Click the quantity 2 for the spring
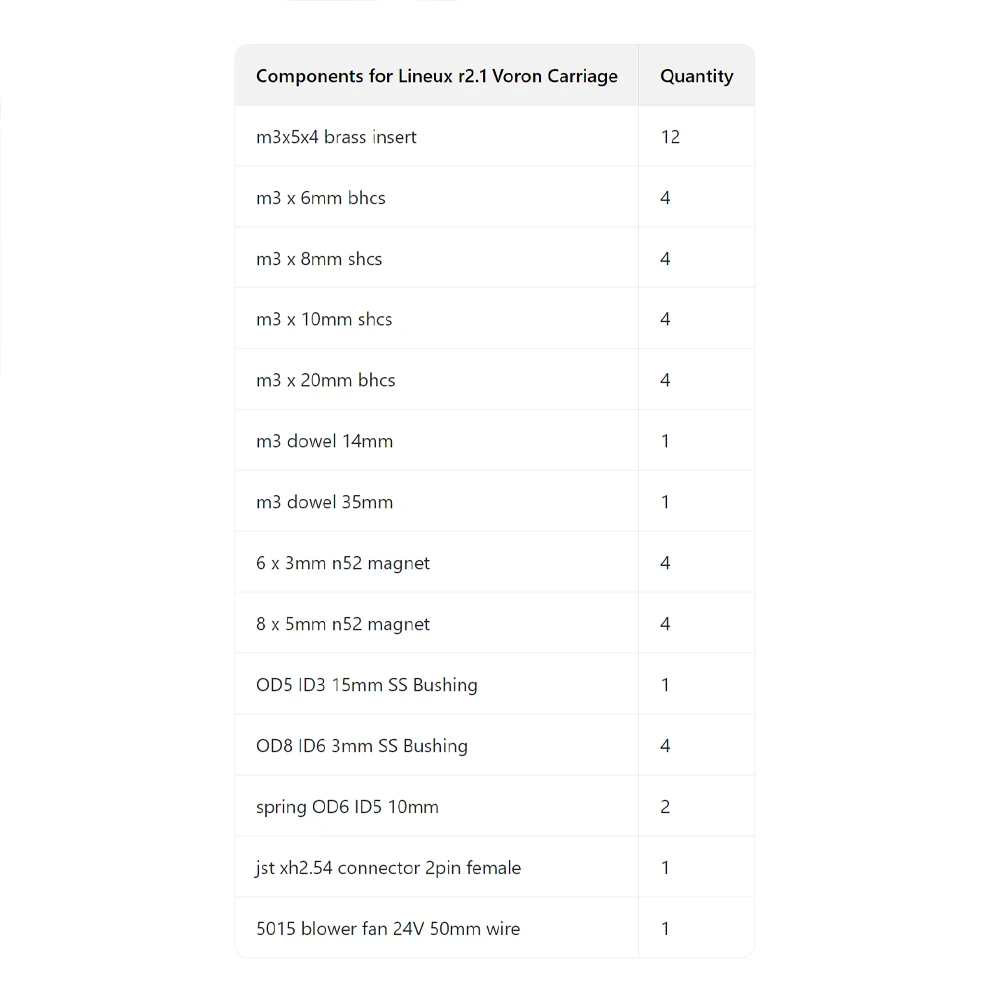The image size is (1000, 1000). 665,807
